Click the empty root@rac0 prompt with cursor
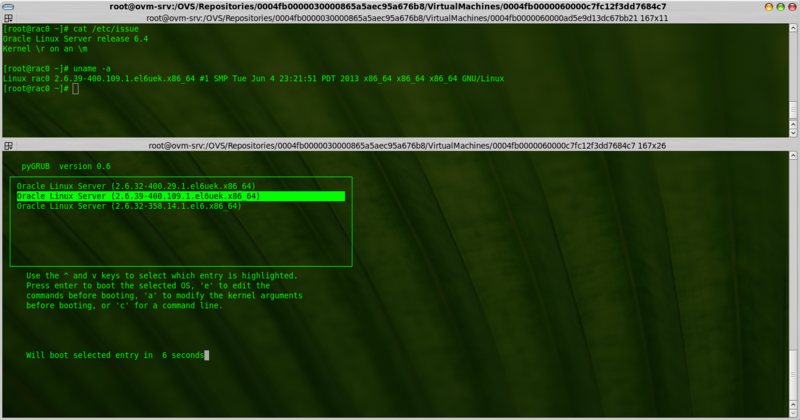The height and width of the screenshot is (420, 800). [x=41, y=89]
